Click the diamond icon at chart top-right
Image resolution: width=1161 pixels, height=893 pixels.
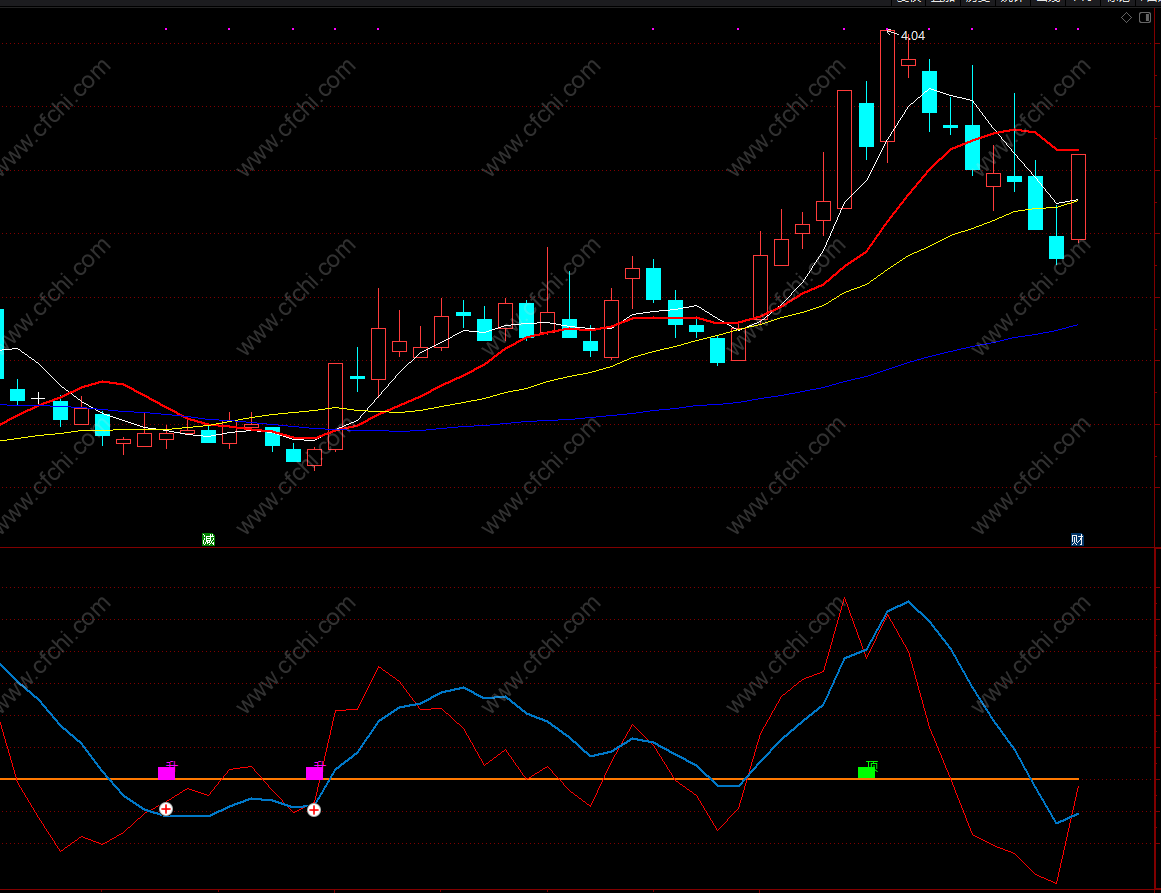point(1126,18)
